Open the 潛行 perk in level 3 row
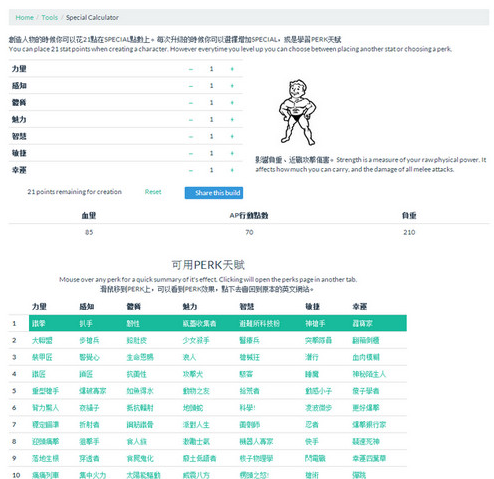Viewport: 494px width, 479px height. 312,357
